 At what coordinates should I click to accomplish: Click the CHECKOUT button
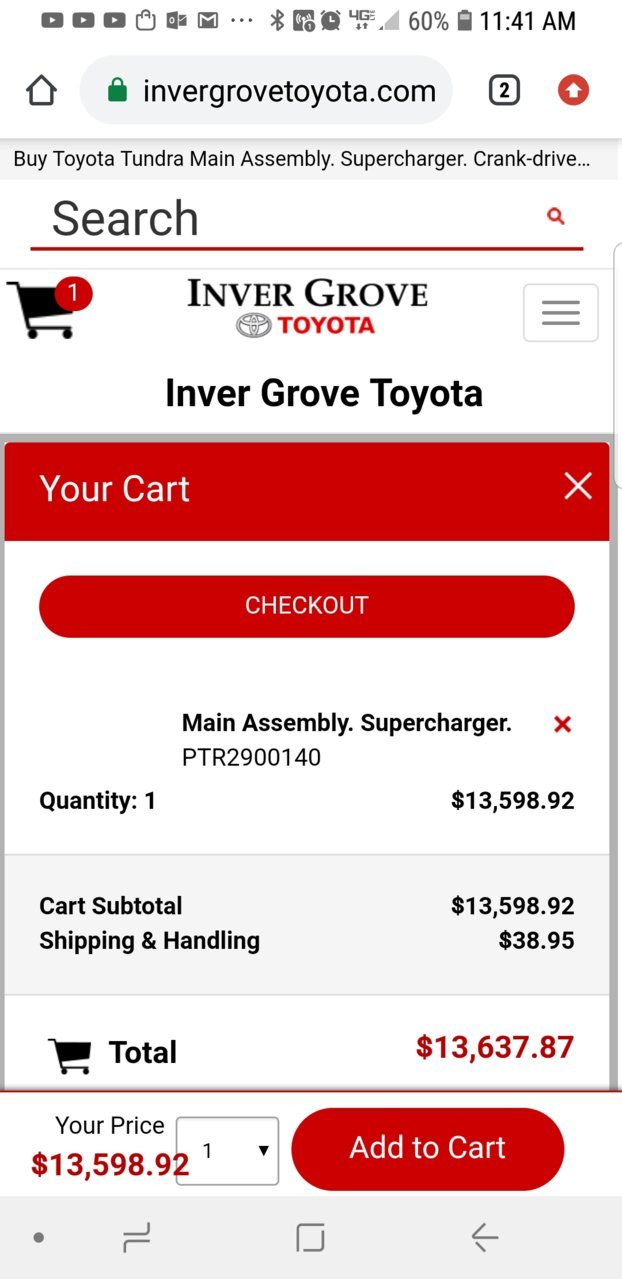coord(307,606)
